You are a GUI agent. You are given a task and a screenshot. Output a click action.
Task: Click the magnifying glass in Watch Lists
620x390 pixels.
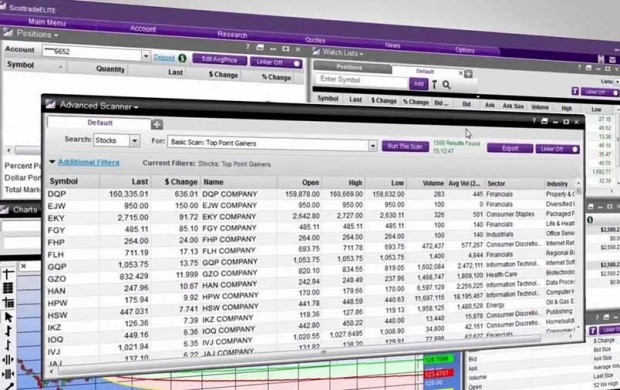(x=446, y=85)
